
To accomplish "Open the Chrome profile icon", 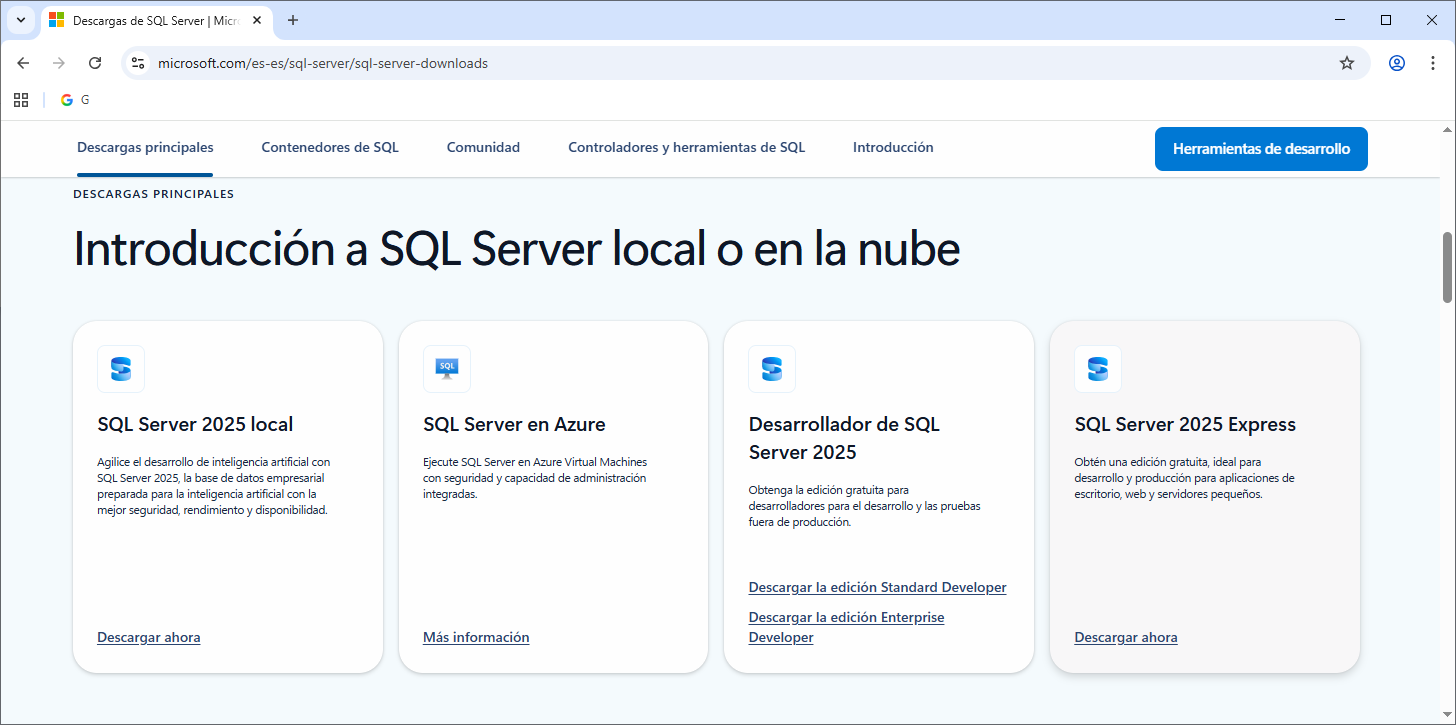I will (x=1397, y=63).
